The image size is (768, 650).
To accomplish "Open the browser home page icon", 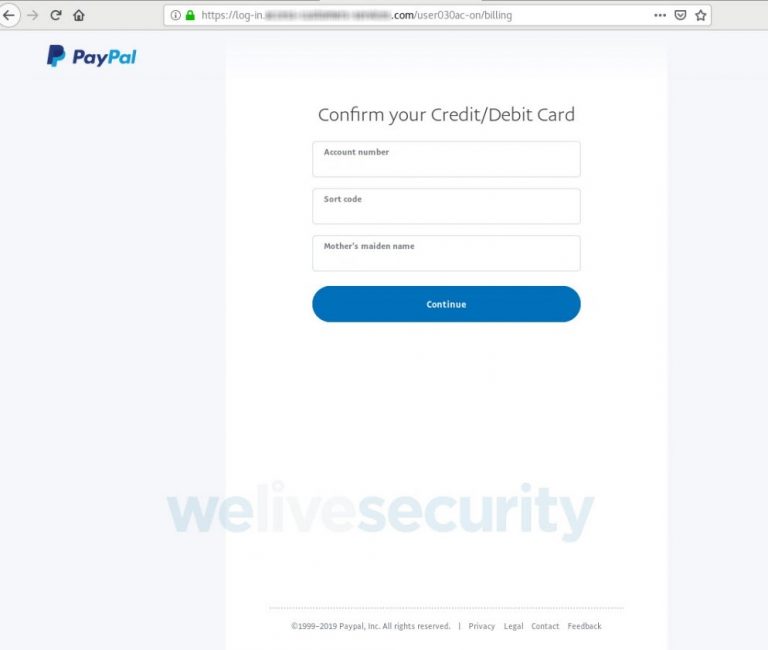I will (79, 15).
